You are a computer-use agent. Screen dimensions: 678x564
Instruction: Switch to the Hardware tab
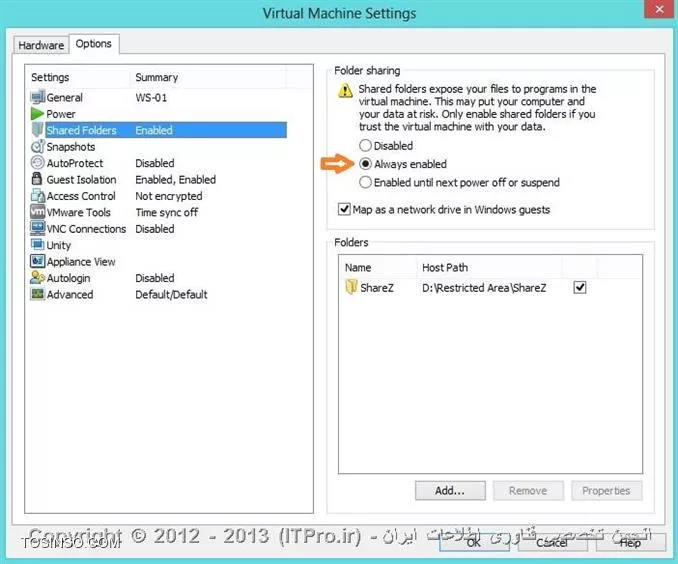(x=41, y=45)
